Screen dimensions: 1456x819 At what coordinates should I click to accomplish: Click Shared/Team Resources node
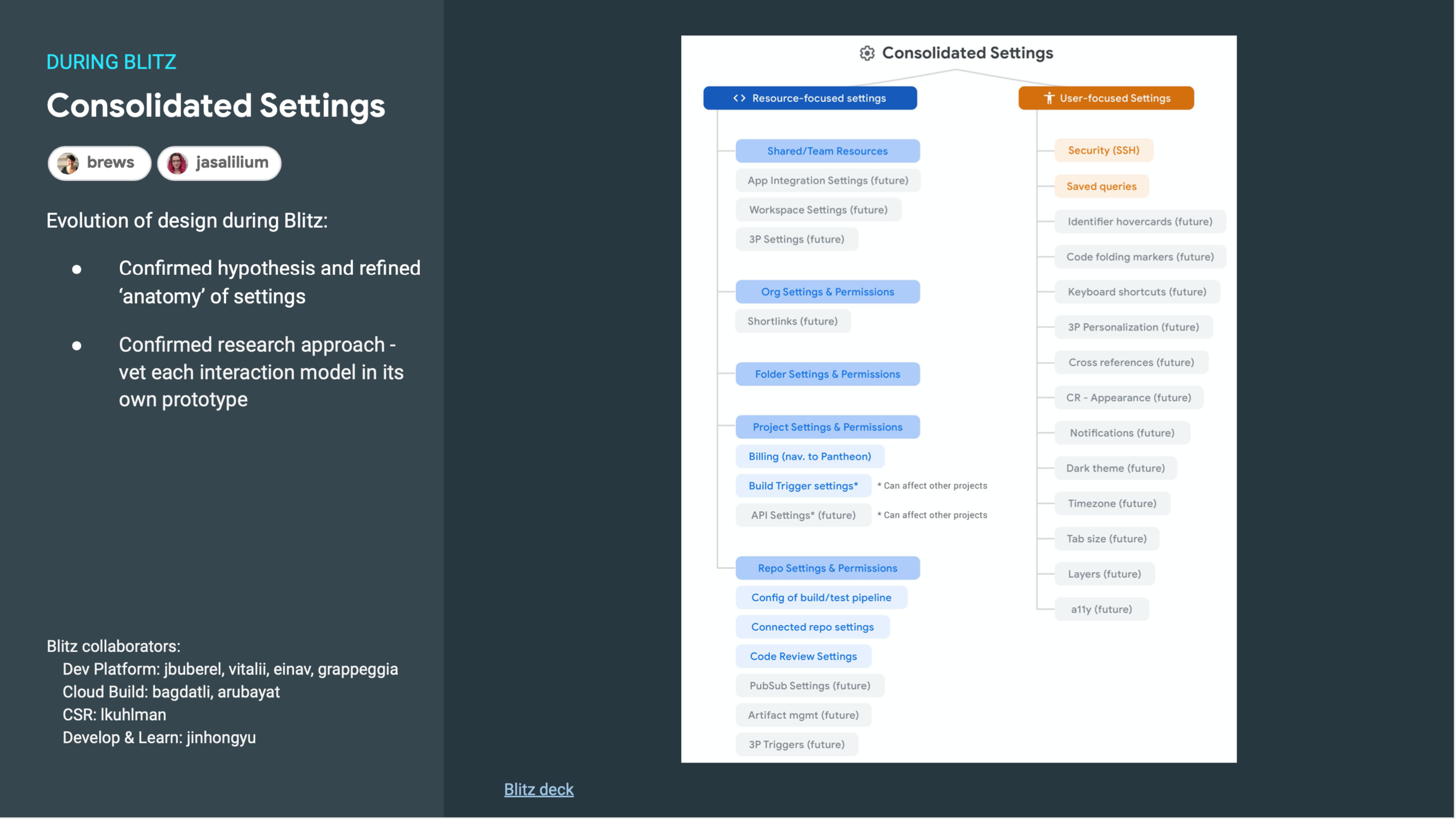click(827, 151)
